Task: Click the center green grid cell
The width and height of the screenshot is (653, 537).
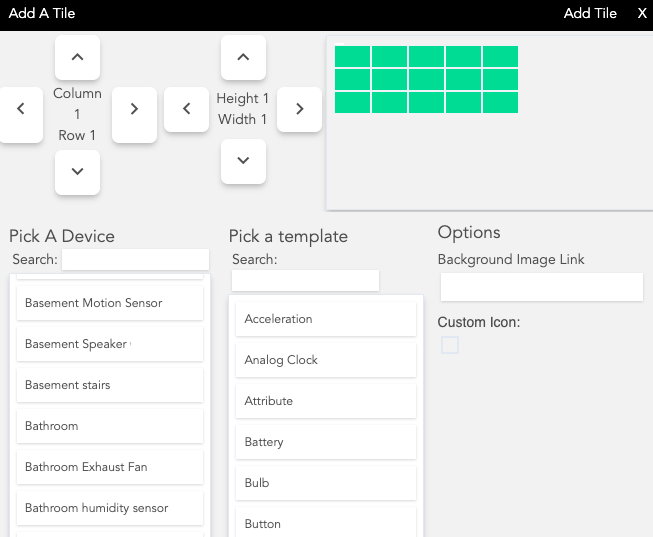Action: (426, 80)
